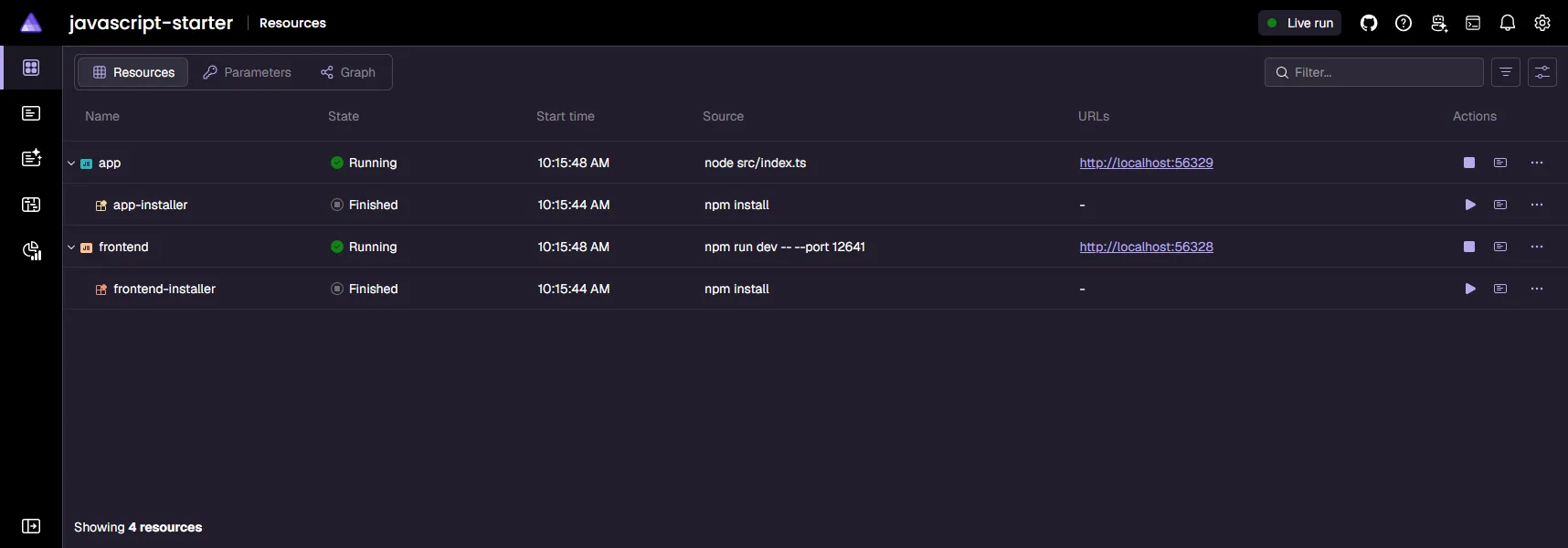The height and width of the screenshot is (548, 1568).
Task: Switch to the Graph tab
Action: (348, 72)
